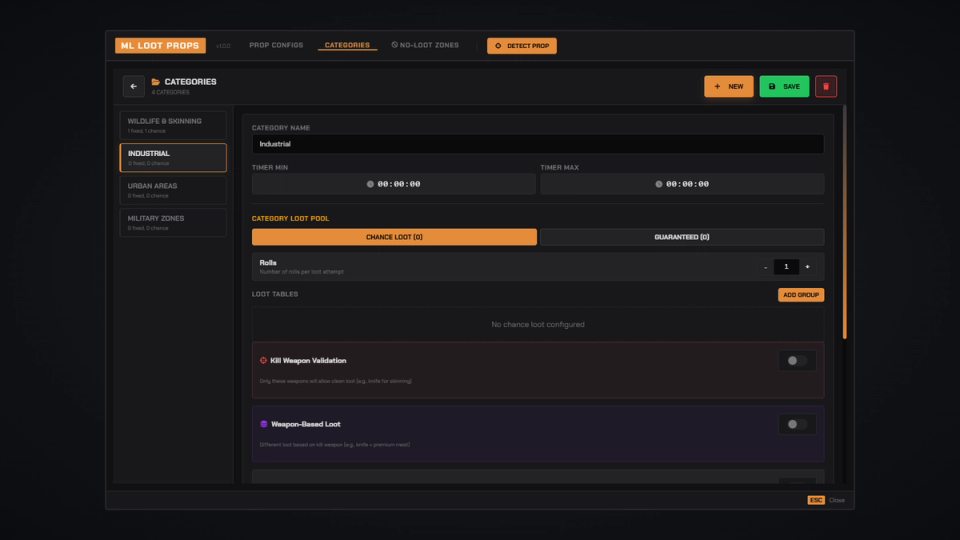Click the Timer Max time field
Screen dimensions: 960x540
682,184
